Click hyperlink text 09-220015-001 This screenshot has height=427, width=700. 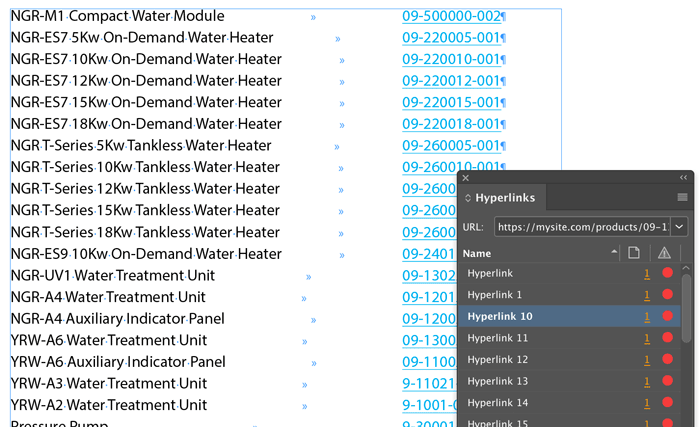pos(451,102)
